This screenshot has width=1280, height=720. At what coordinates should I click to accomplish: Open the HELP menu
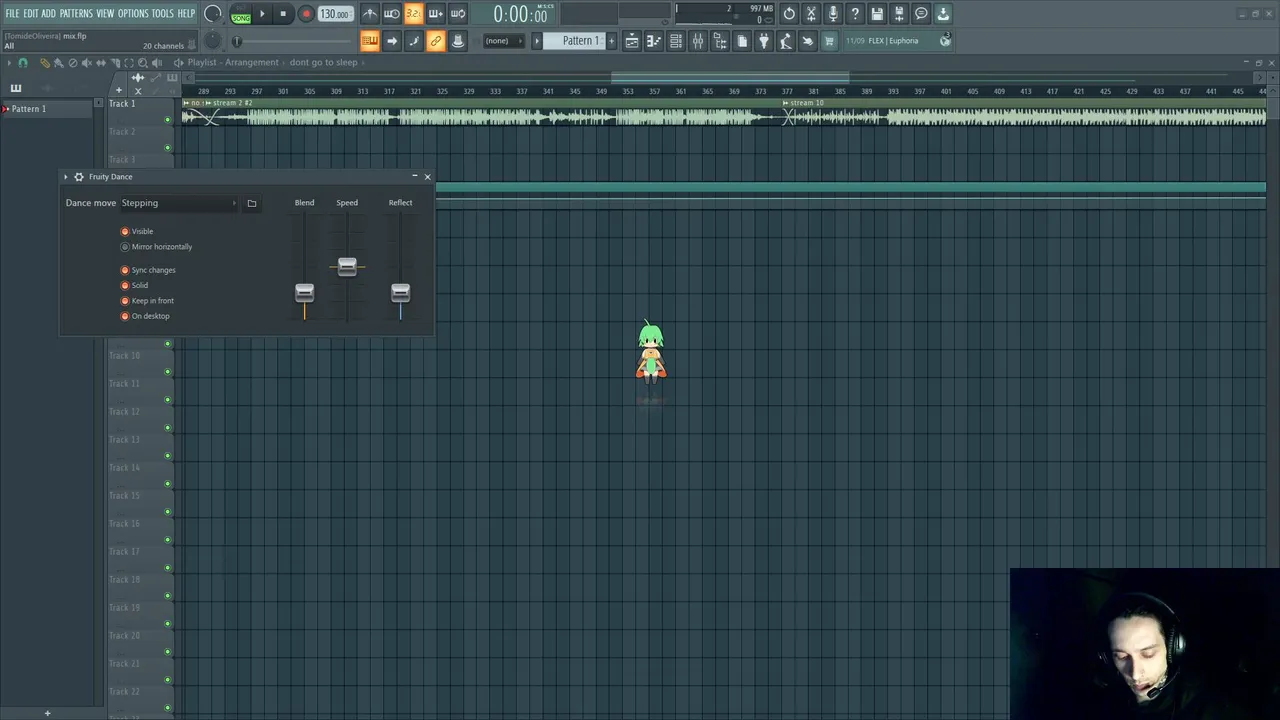(x=186, y=13)
